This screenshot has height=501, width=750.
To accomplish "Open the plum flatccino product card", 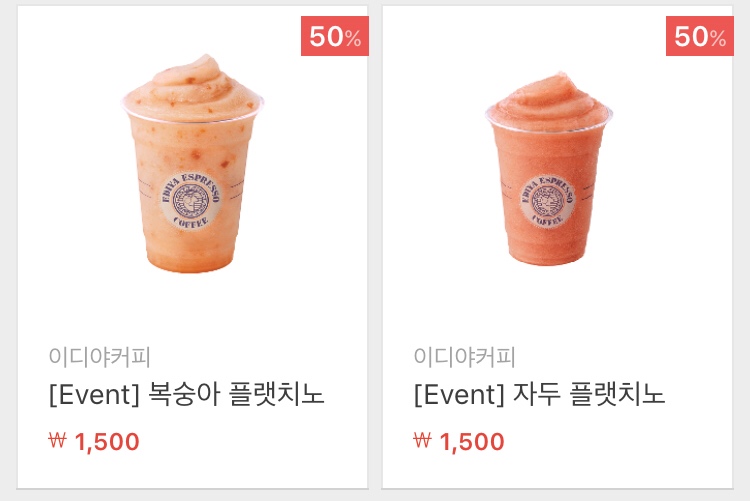I will pos(557,247).
